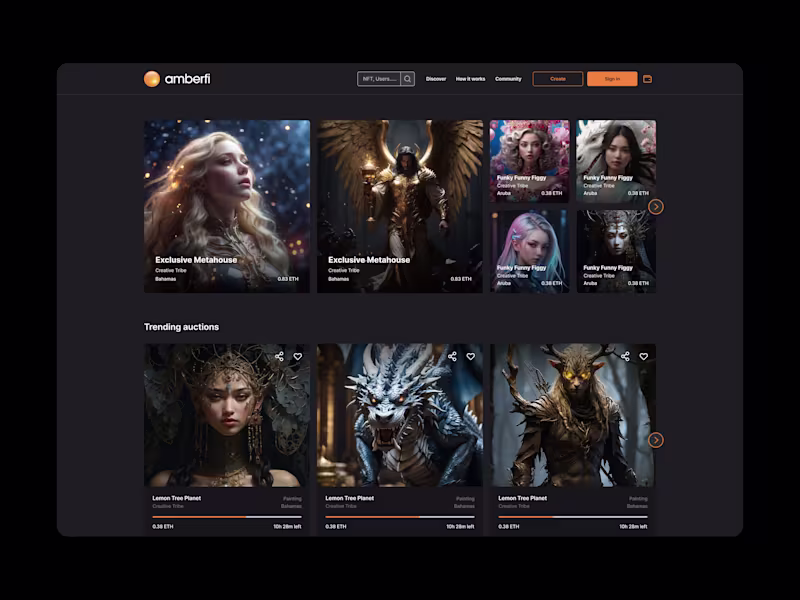Open the Exclusive Metahouse angel thumbnail

click(x=399, y=205)
